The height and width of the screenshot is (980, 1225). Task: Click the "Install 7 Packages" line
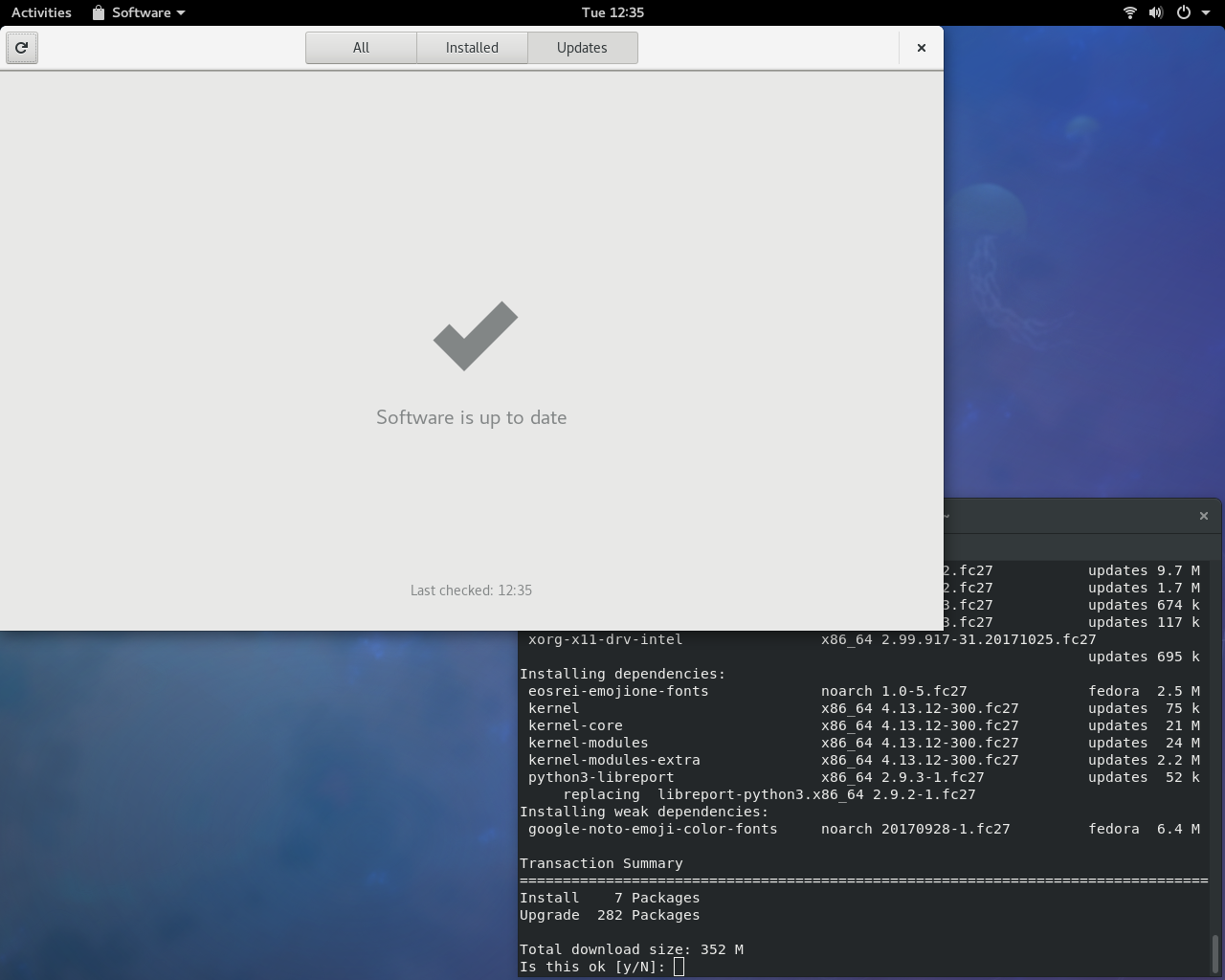coord(610,898)
